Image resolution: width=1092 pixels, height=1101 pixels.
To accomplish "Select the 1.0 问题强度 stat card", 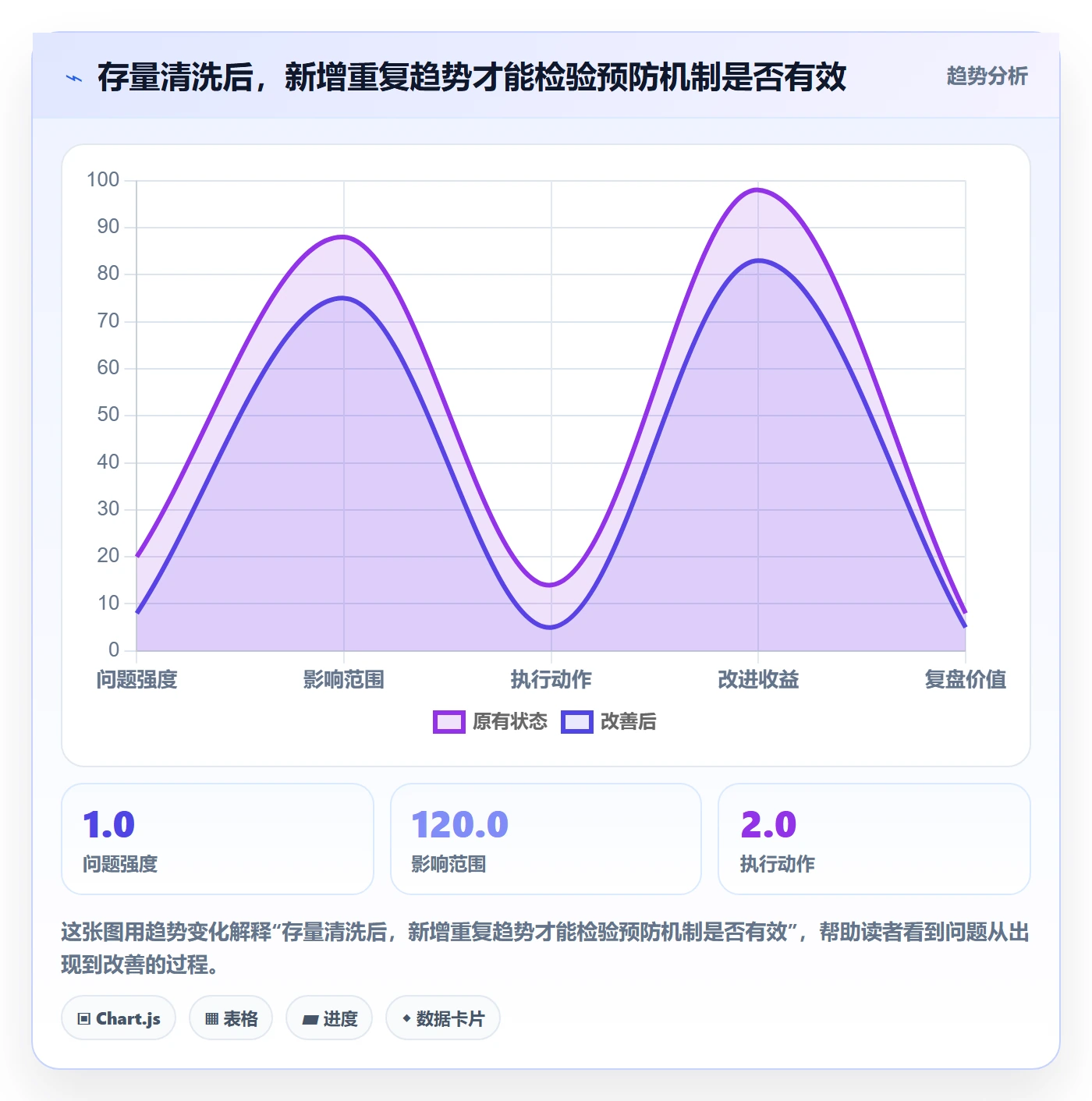I will pyautogui.click(x=218, y=839).
